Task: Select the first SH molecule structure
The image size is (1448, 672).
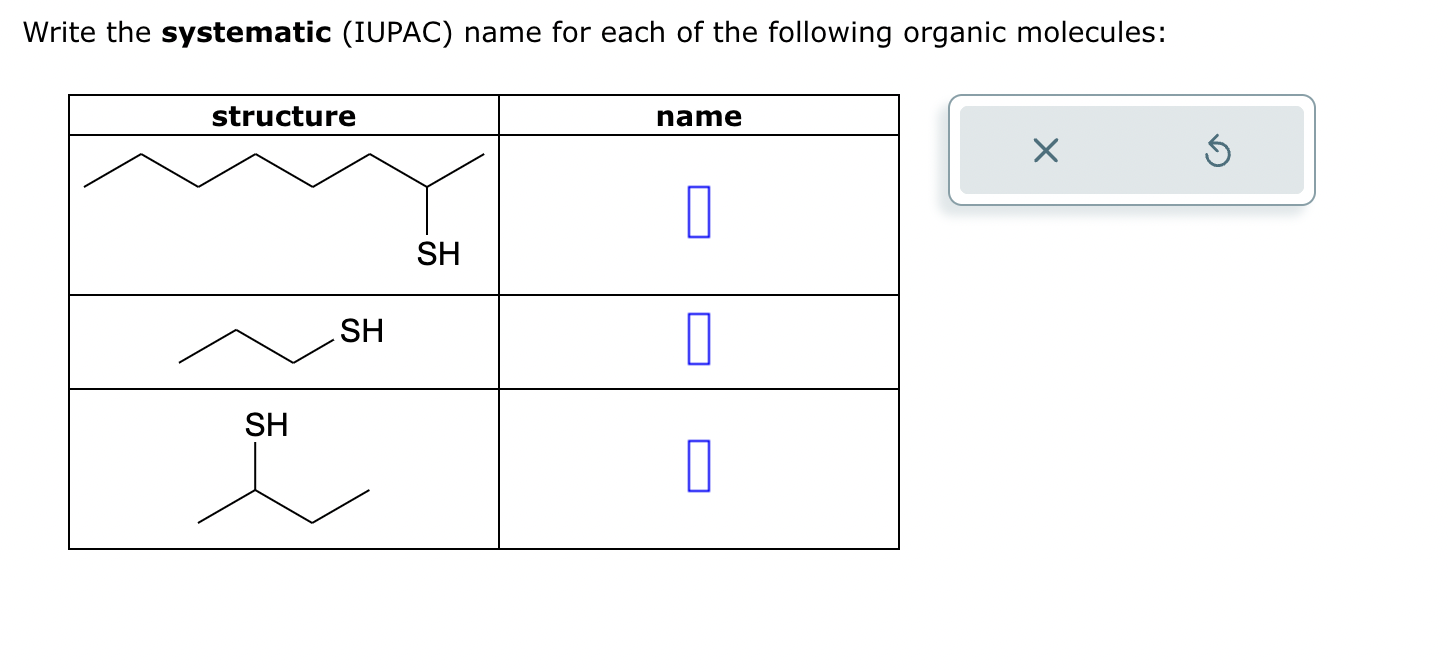Action: pos(283,200)
